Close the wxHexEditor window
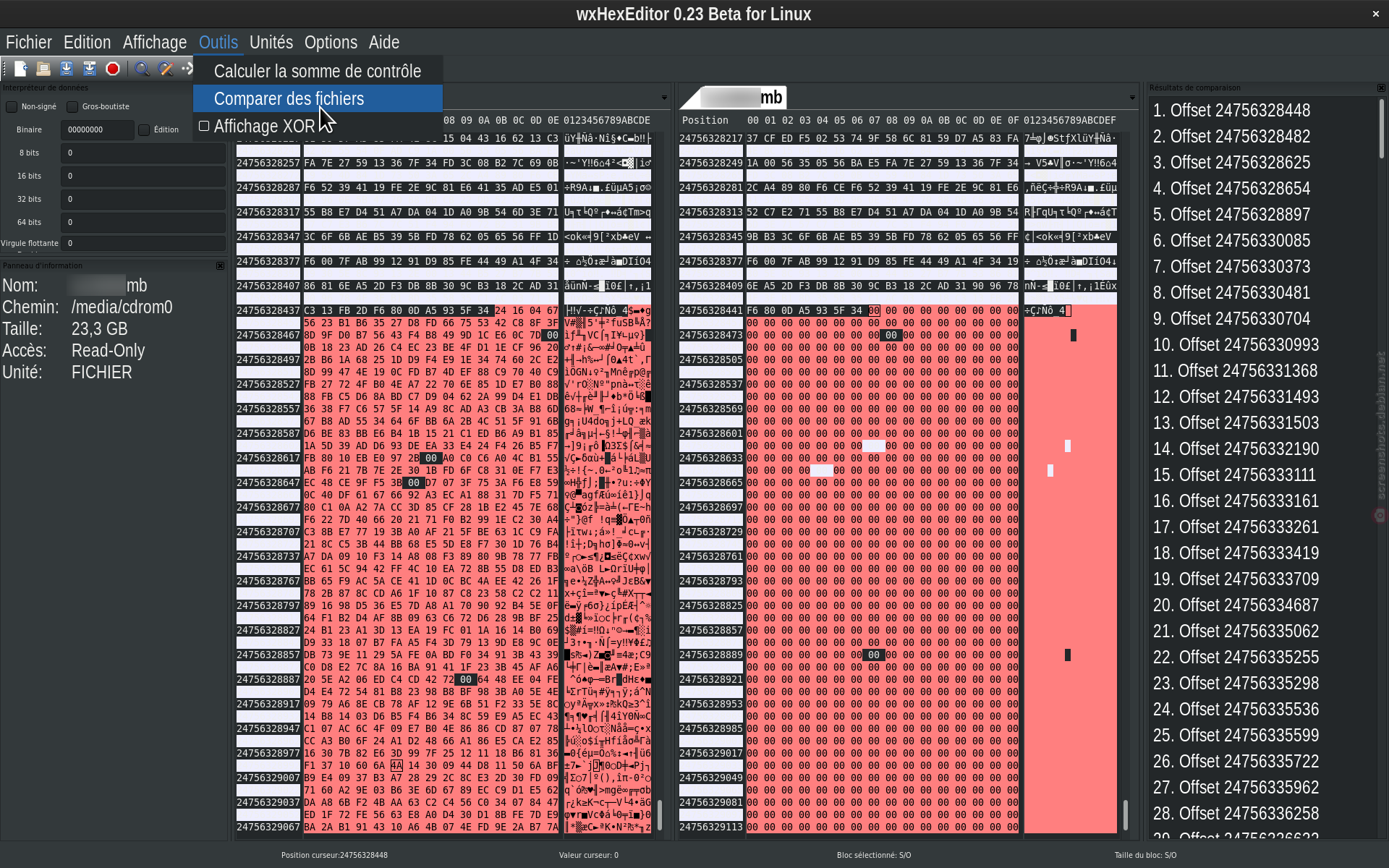The image size is (1389, 868). point(1375,14)
